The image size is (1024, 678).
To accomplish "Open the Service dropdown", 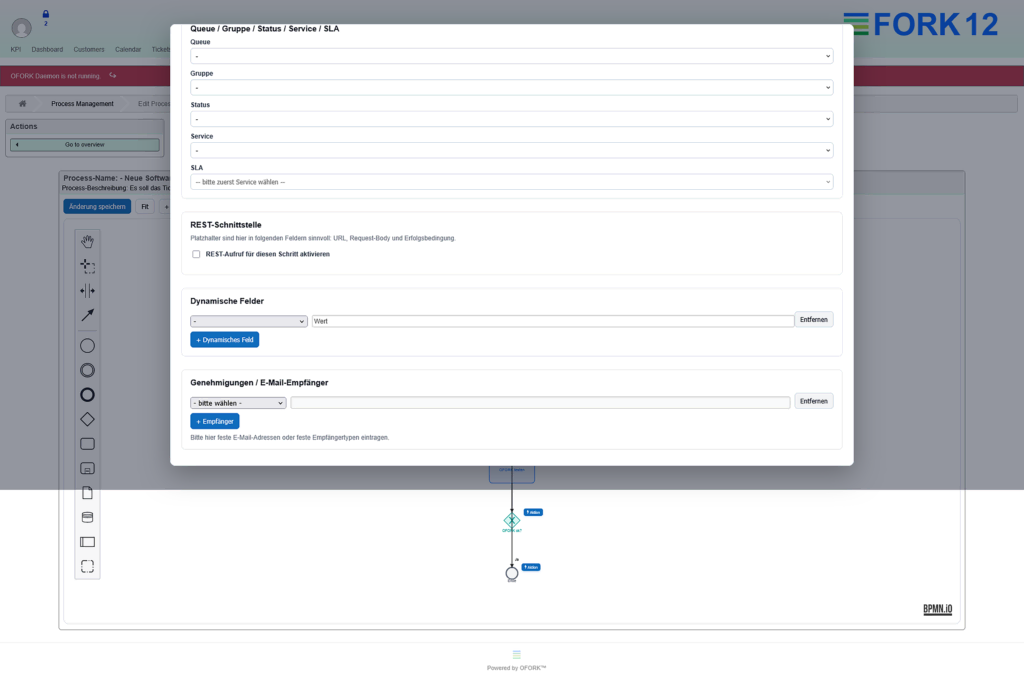I will (x=511, y=150).
